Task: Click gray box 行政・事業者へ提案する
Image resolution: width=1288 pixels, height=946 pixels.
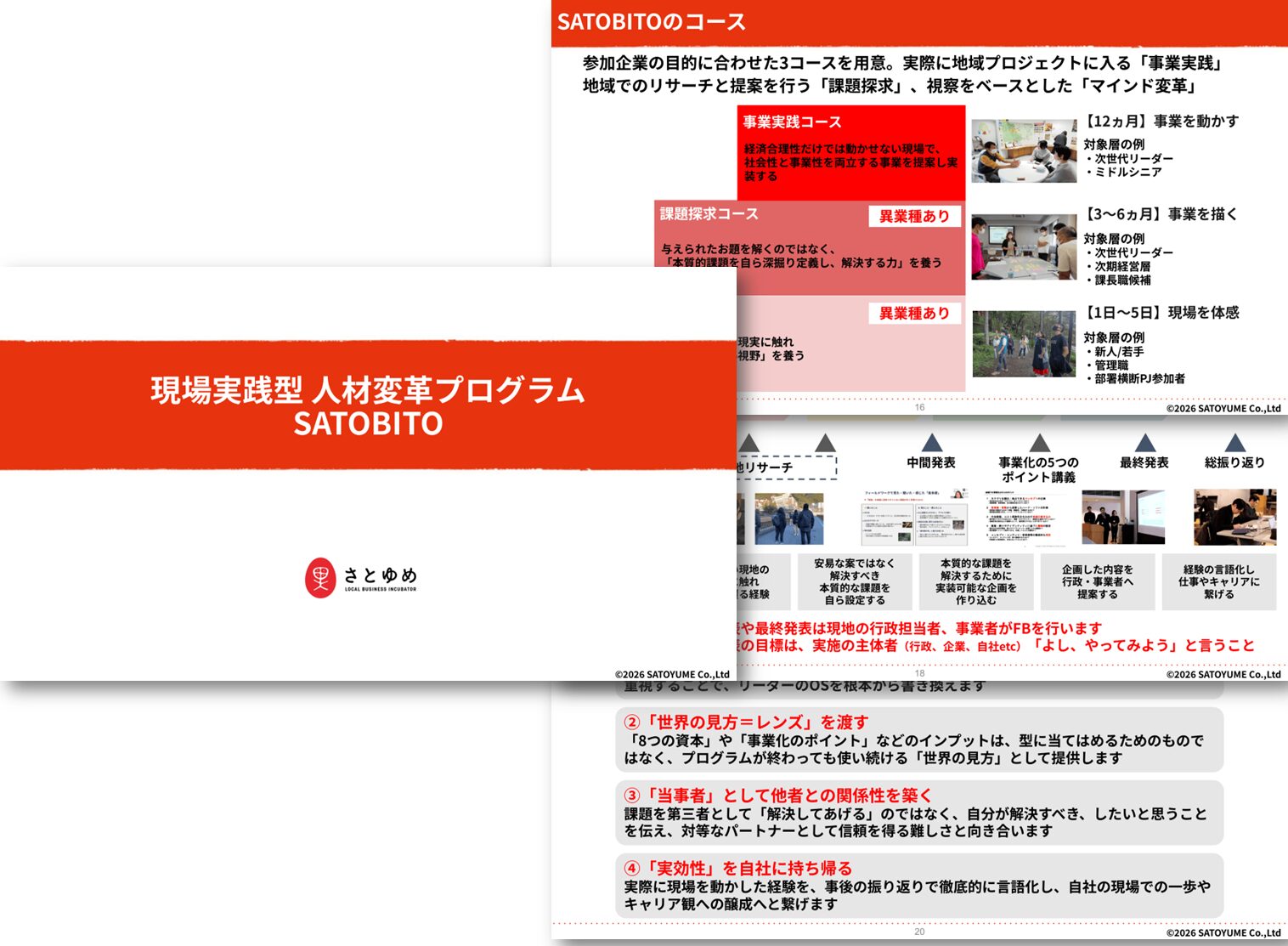Action: pyautogui.click(x=1098, y=581)
